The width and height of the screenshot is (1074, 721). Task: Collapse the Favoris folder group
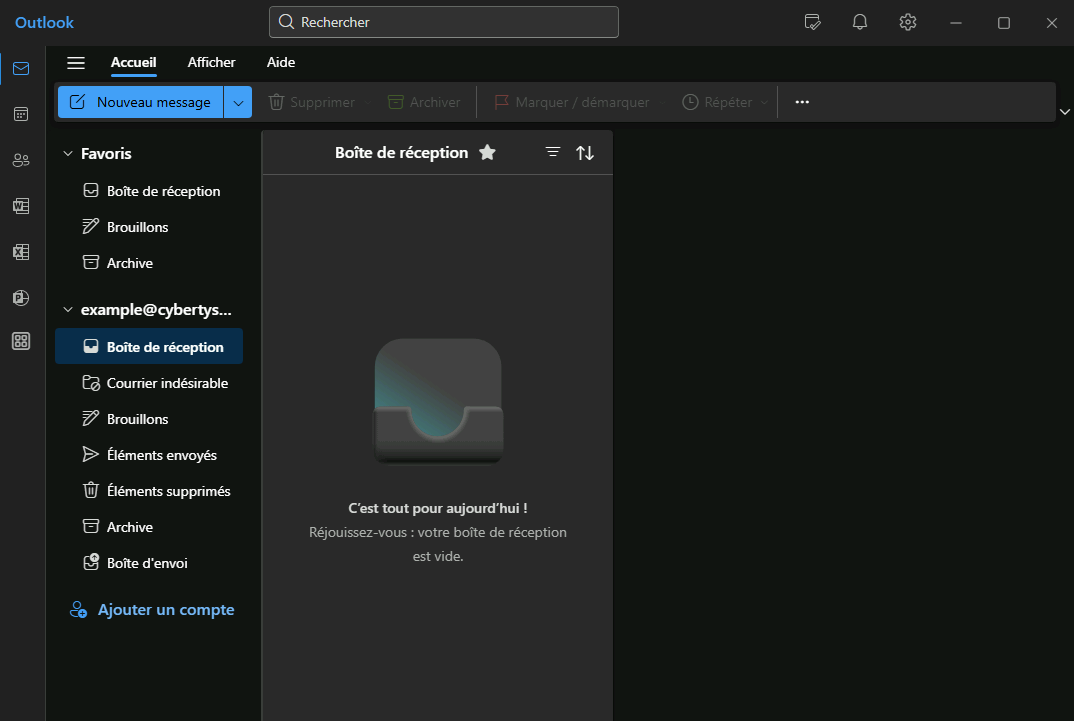pos(68,154)
